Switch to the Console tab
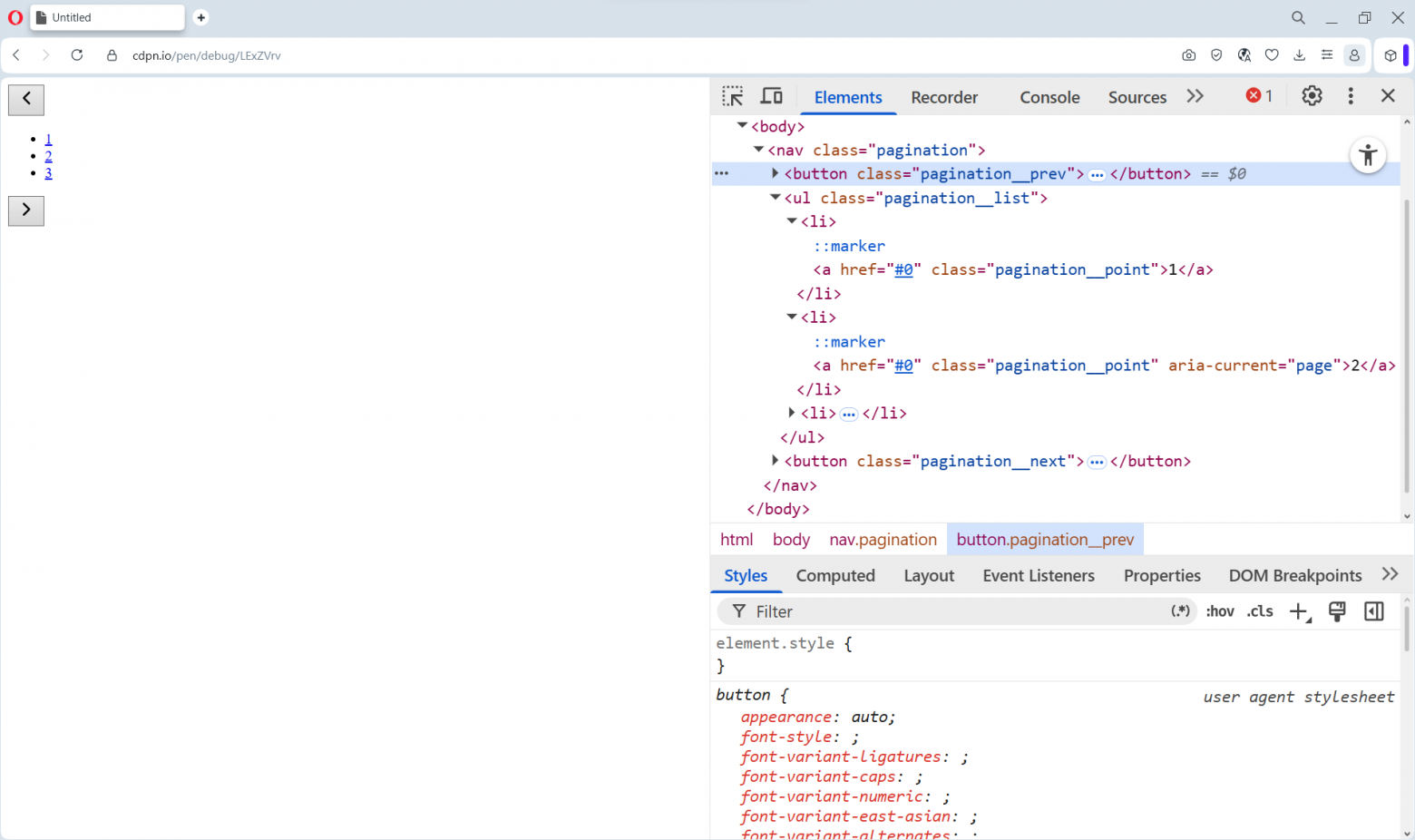The image size is (1415, 840). (x=1049, y=97)
